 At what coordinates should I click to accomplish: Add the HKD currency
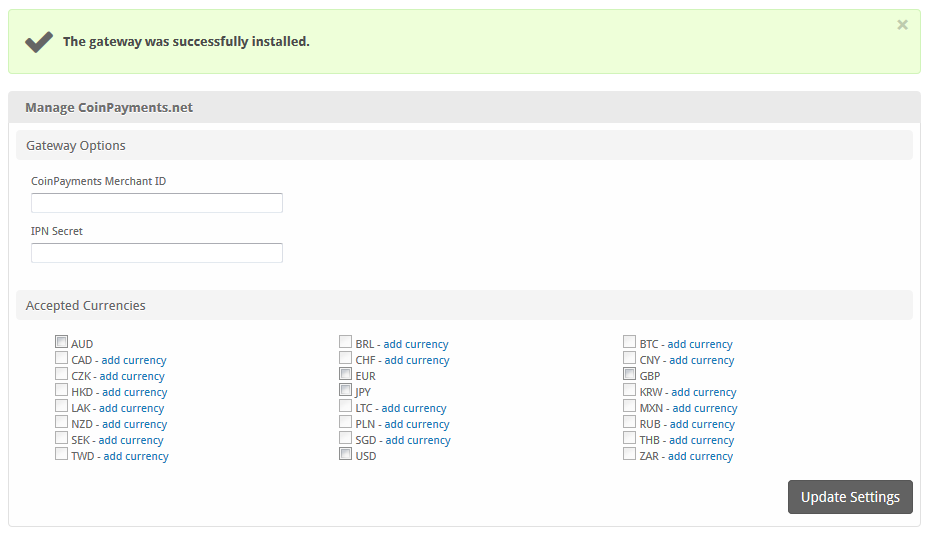pos(134,392)
